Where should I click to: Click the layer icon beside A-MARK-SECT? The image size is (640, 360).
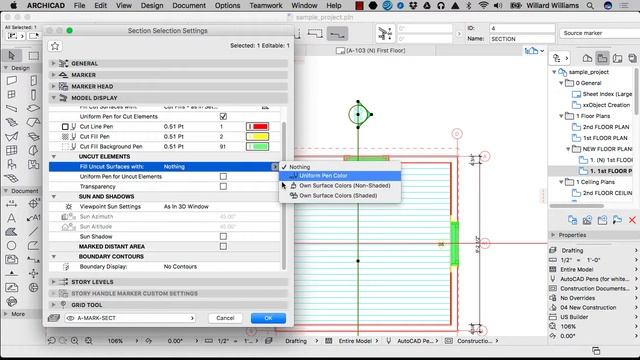tap(54, 318)
